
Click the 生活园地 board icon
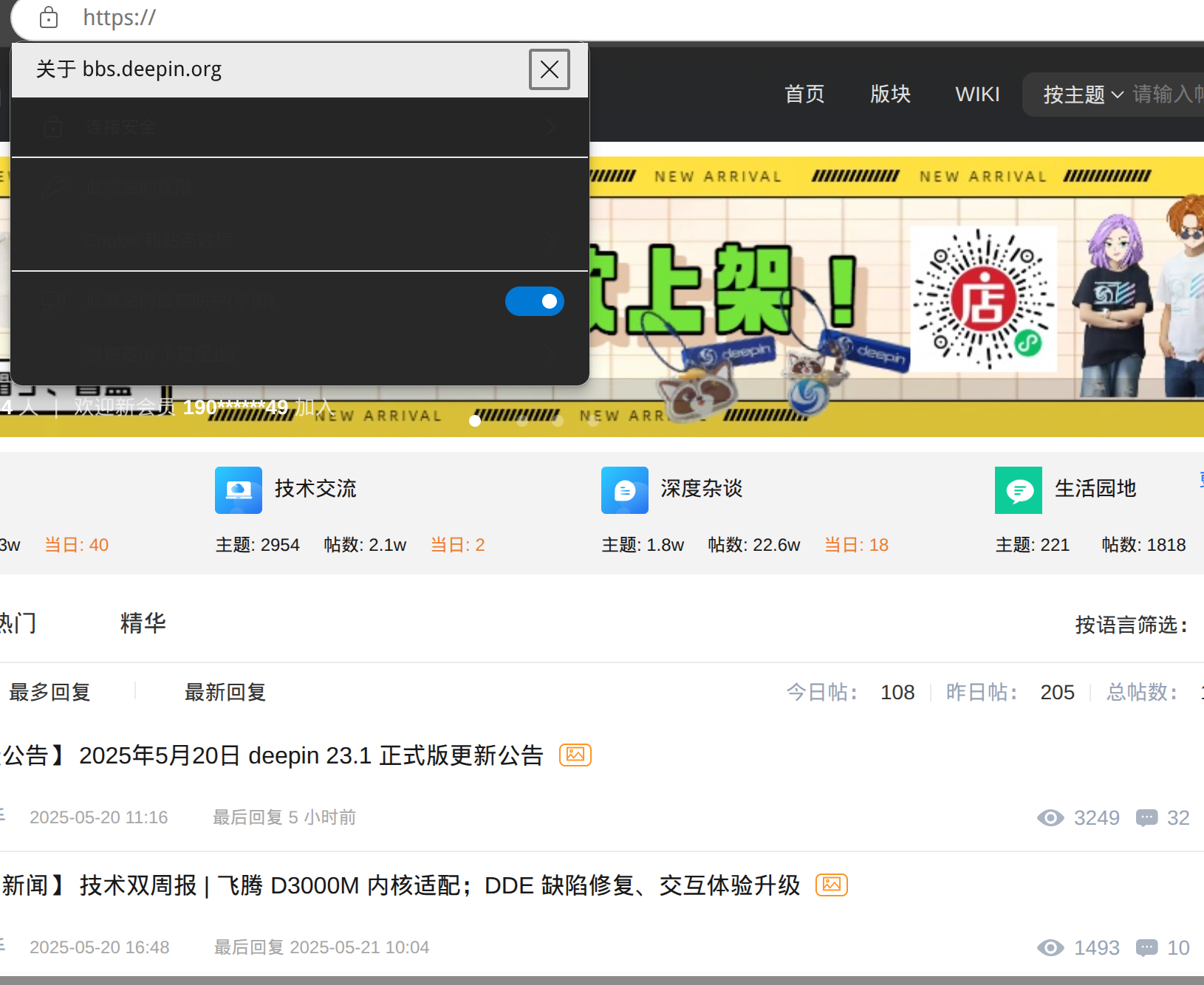click(x=1019, y=490)
